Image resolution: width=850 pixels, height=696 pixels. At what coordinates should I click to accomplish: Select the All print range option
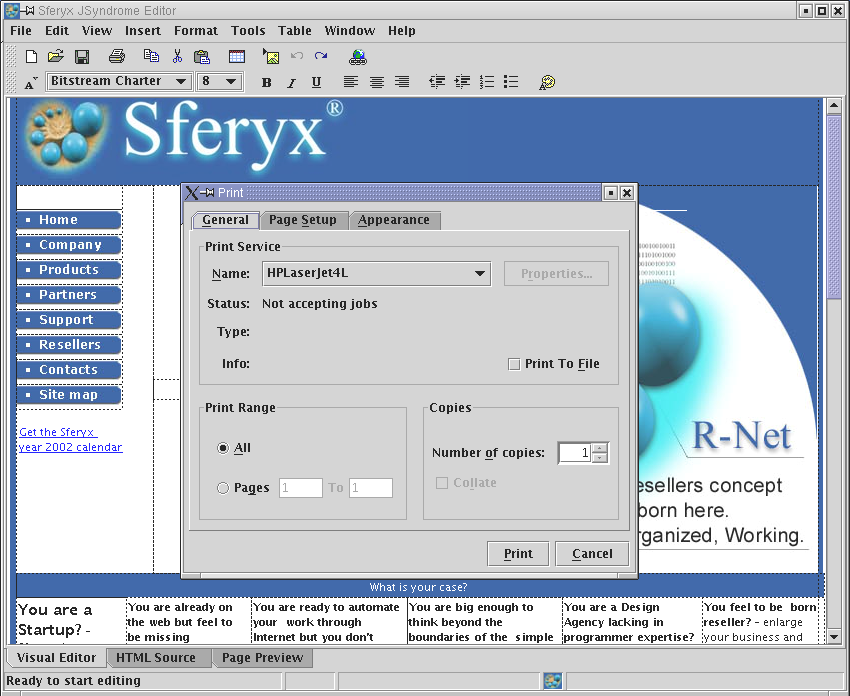point(223,448)
